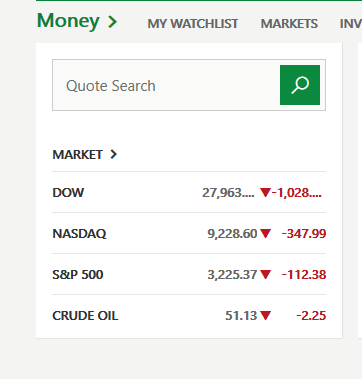The image size is (362, 379).
Task: Open the MARKET heading link
Action: pos(77,155)
